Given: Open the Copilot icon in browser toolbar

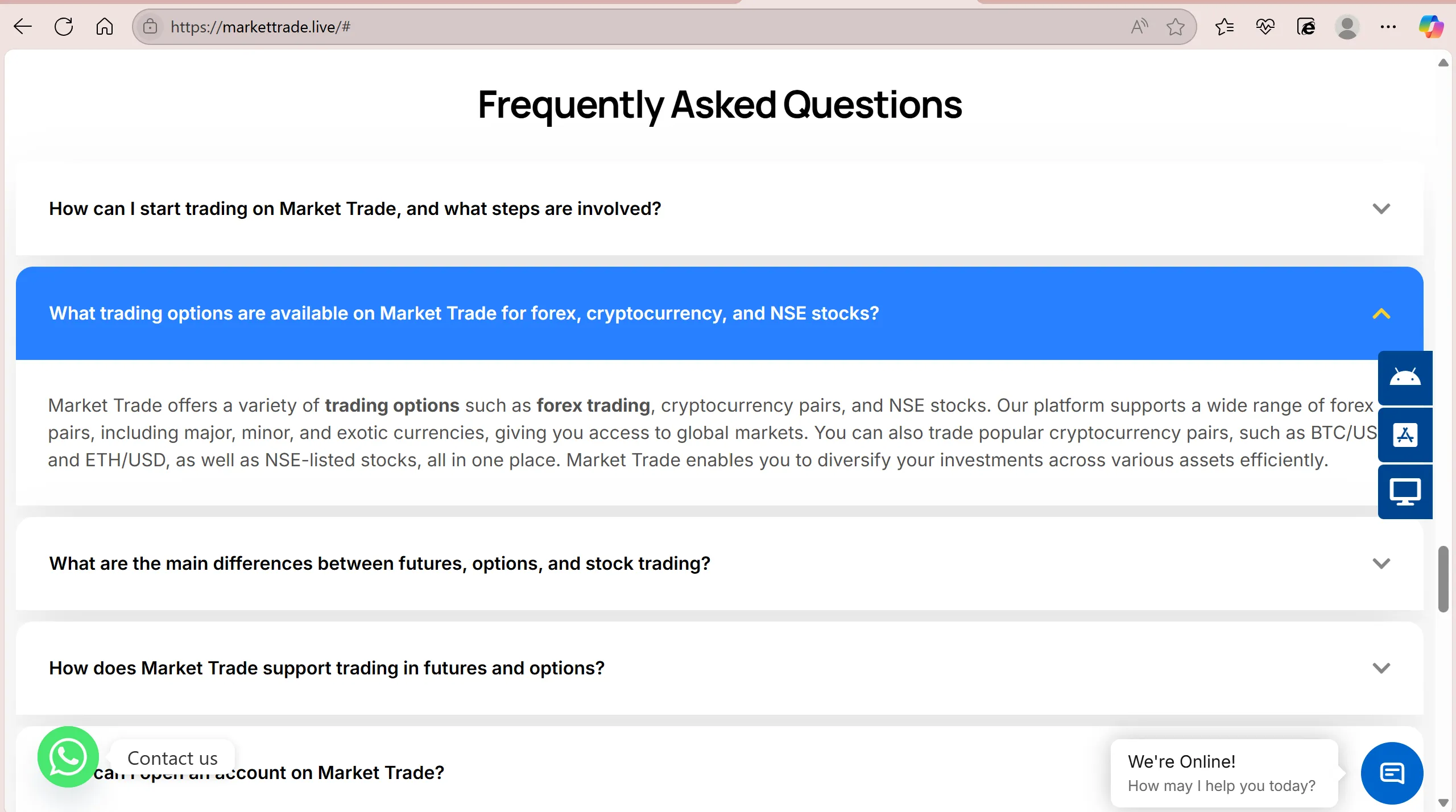Looking at the screenshot, I should click(1430, 27).
